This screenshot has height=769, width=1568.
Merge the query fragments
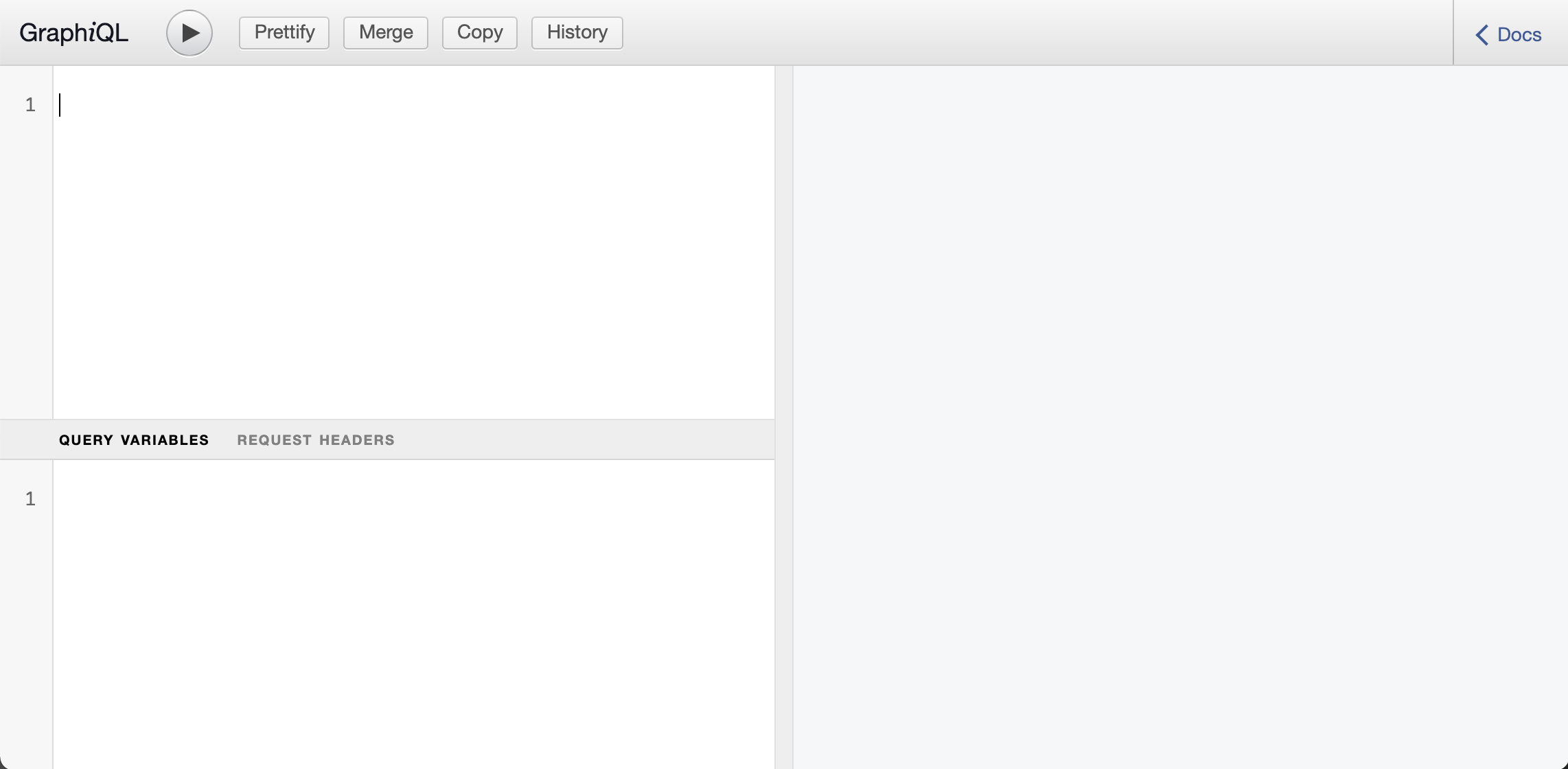[384, 32]
